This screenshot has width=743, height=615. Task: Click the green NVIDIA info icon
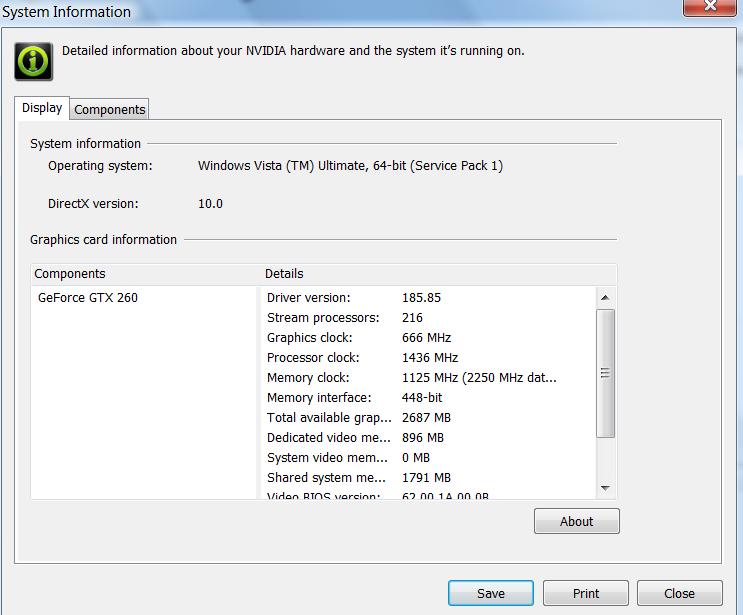33,61
